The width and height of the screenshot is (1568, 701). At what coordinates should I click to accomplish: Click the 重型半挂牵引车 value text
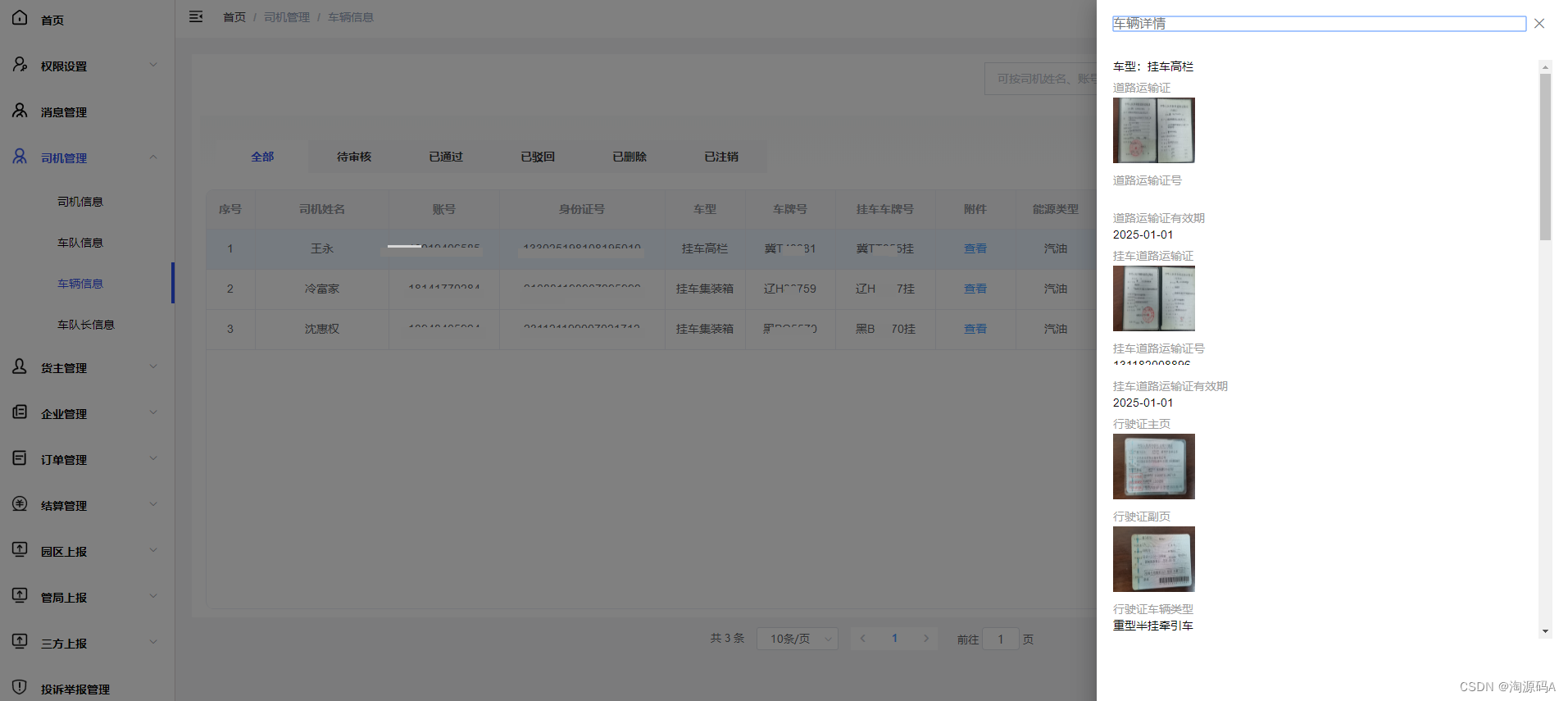point(1153,626)
